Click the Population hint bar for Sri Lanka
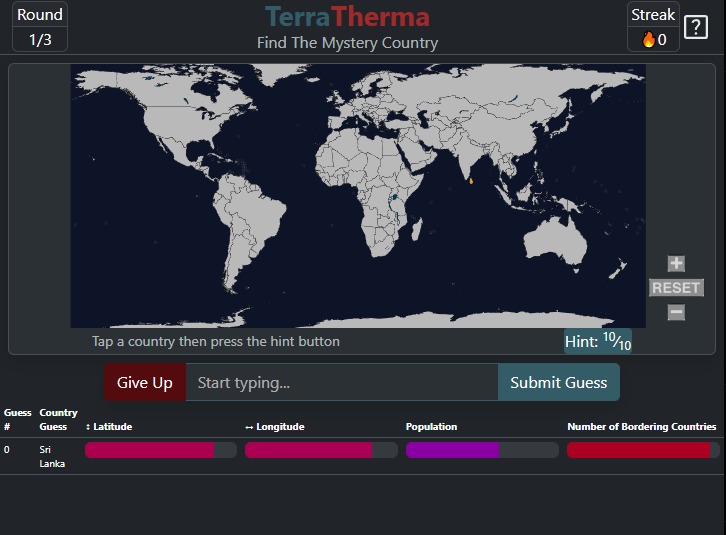The image size is (726, 535). coord(482,450)
